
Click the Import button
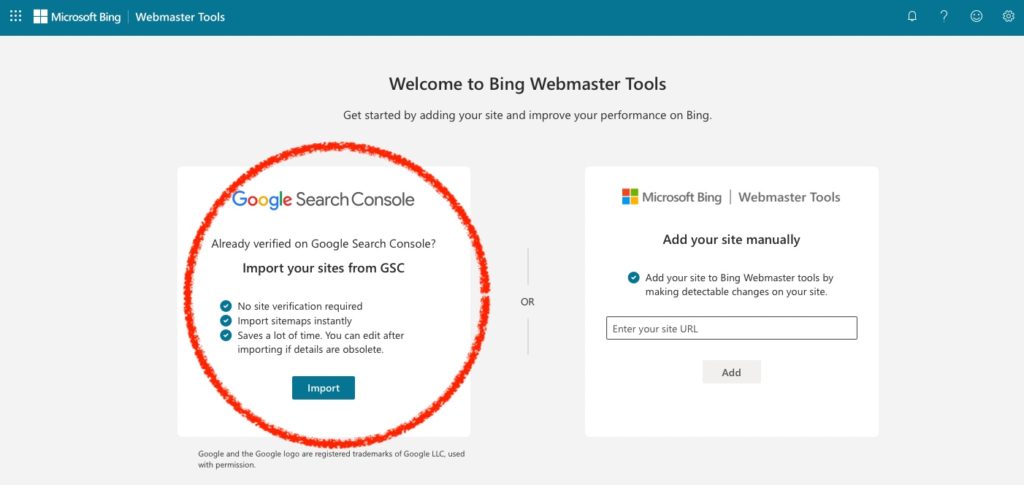[x=323, y=388]
